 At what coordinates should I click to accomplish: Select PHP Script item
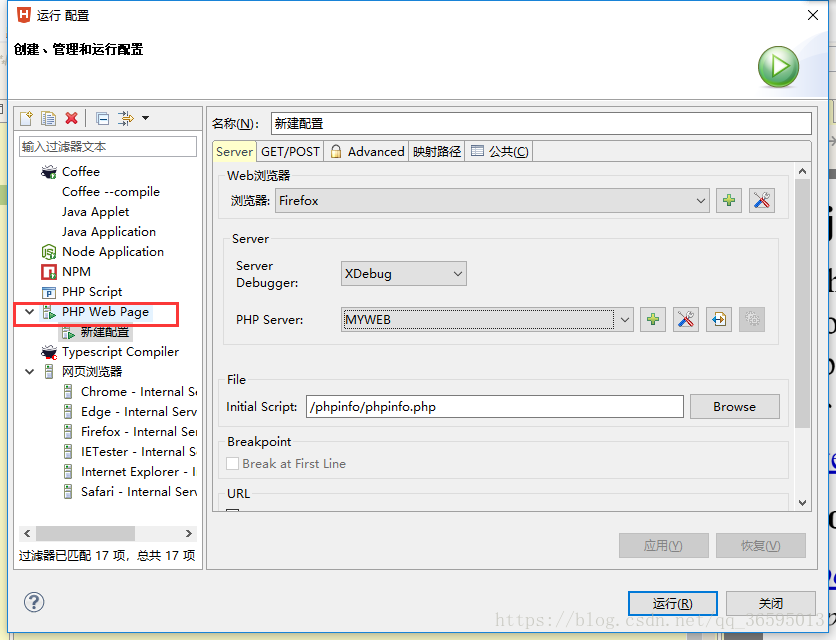92,292
